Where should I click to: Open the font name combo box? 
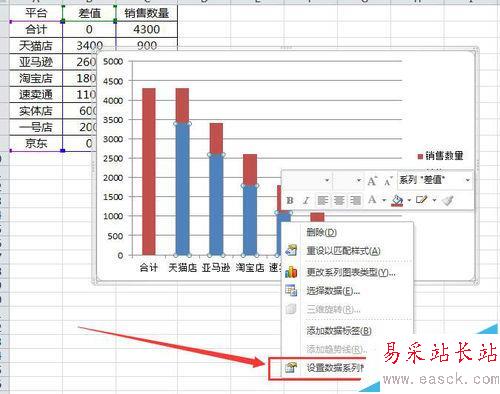[307, 180]
